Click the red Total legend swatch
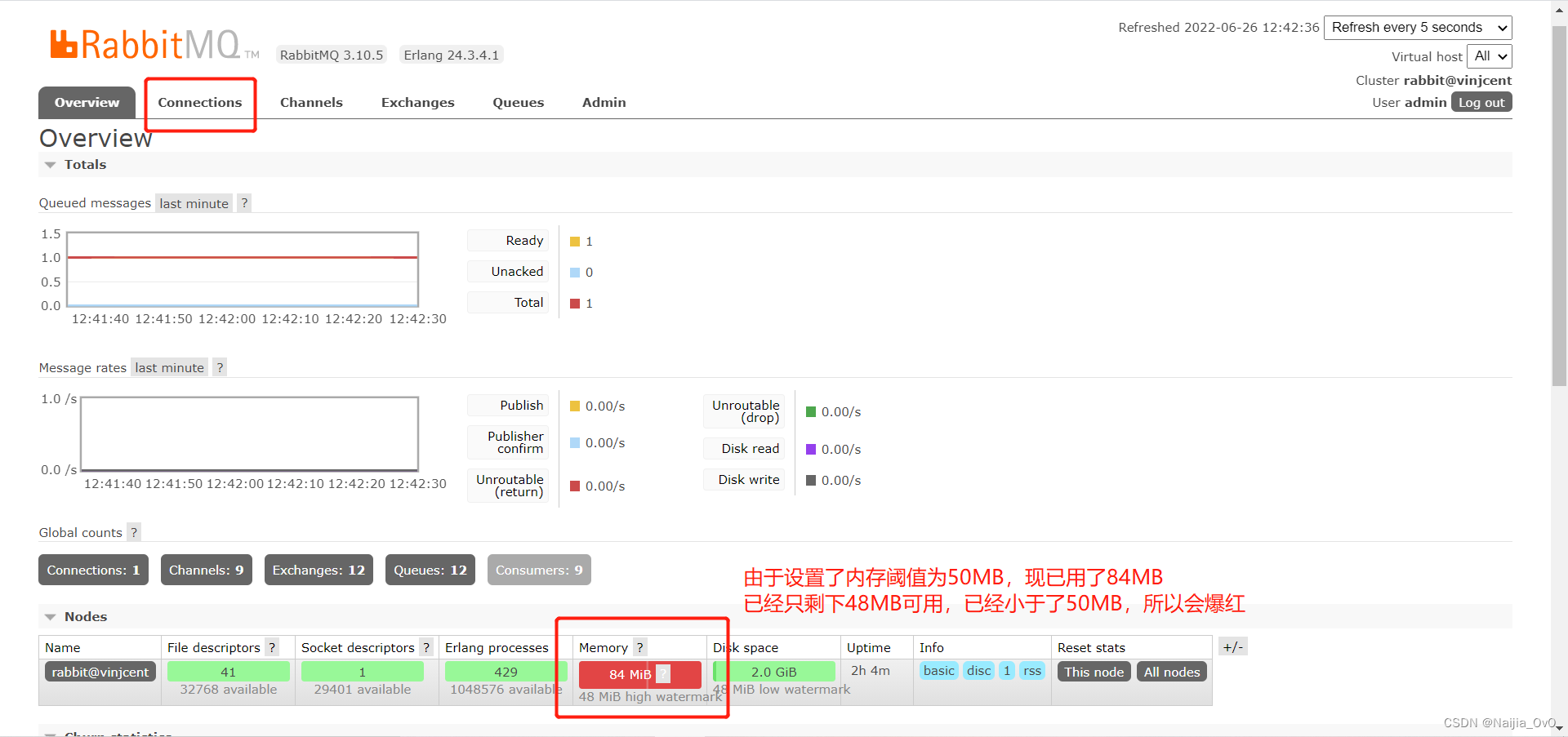This screenshot has width=1568, height=737. pyautogui.click(x=575, y=304)
